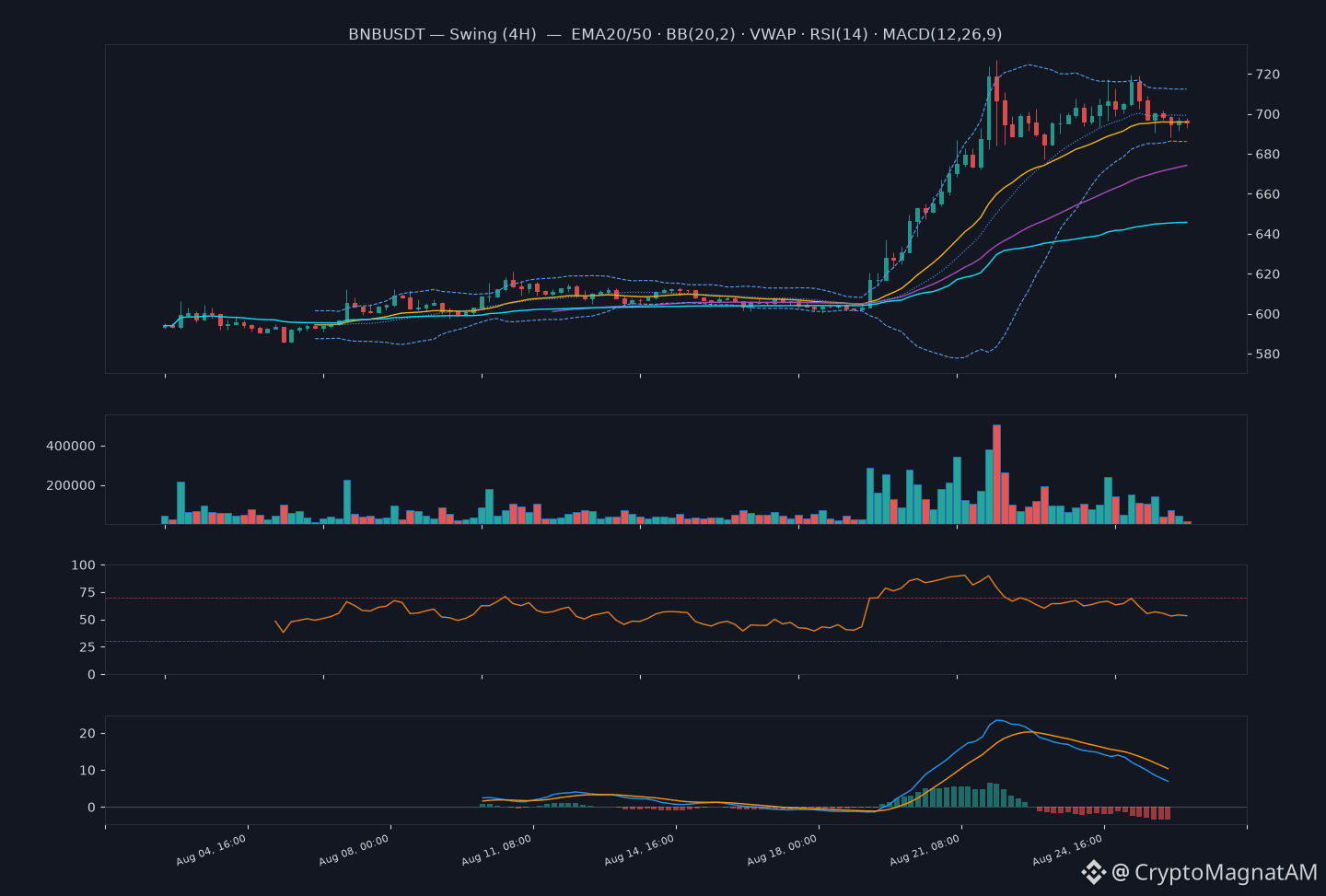Select the 700 price axis label

[x=1267, y=115]
